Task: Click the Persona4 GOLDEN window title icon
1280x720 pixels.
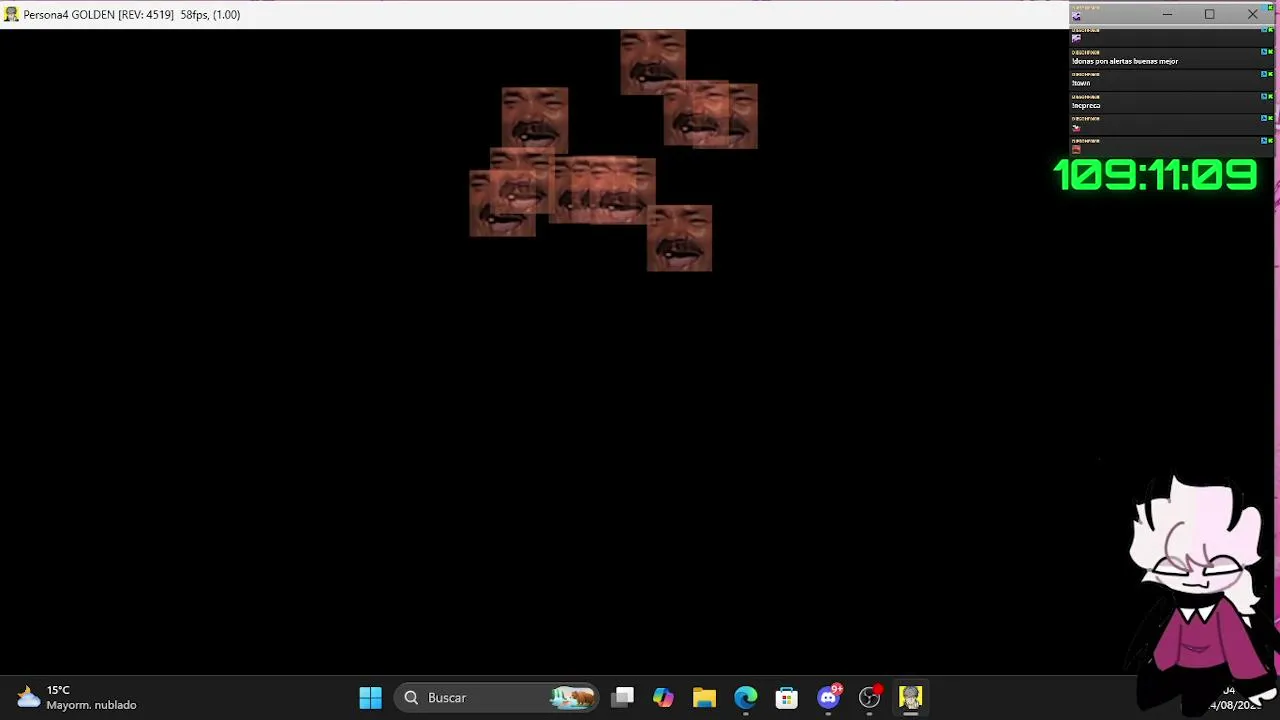Action: click(11, 14)
